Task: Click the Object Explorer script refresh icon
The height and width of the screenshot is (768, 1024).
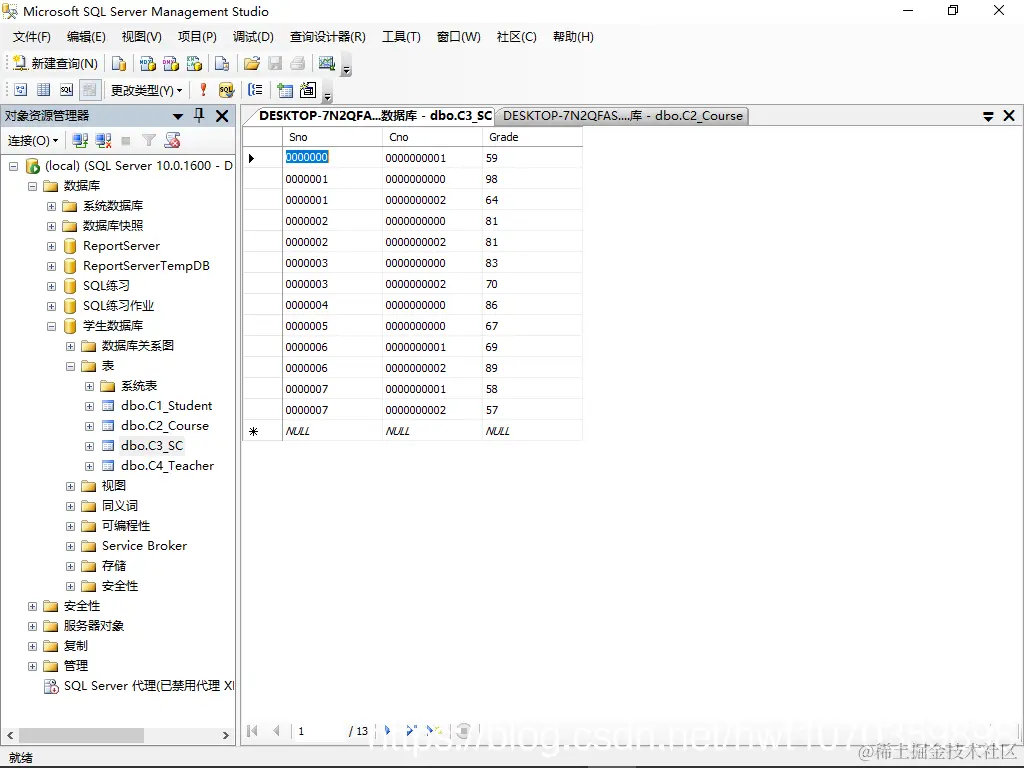Action: click(x=172, y=140)
